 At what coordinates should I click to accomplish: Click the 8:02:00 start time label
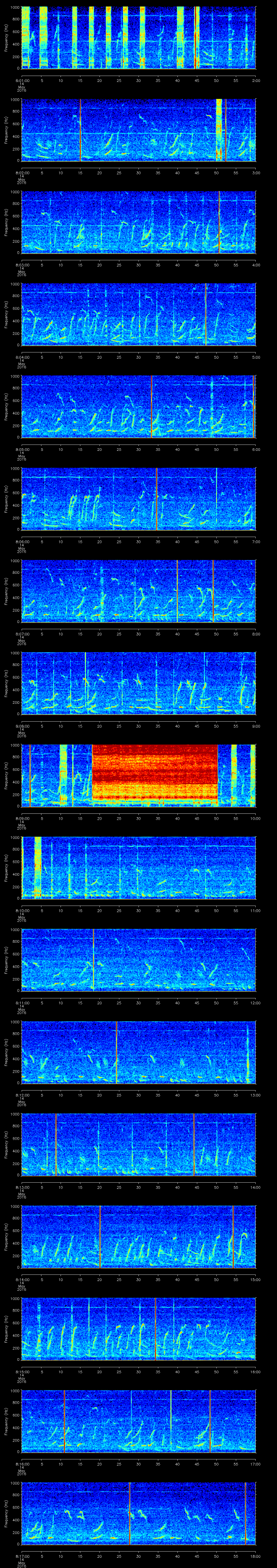coord(22,173)
